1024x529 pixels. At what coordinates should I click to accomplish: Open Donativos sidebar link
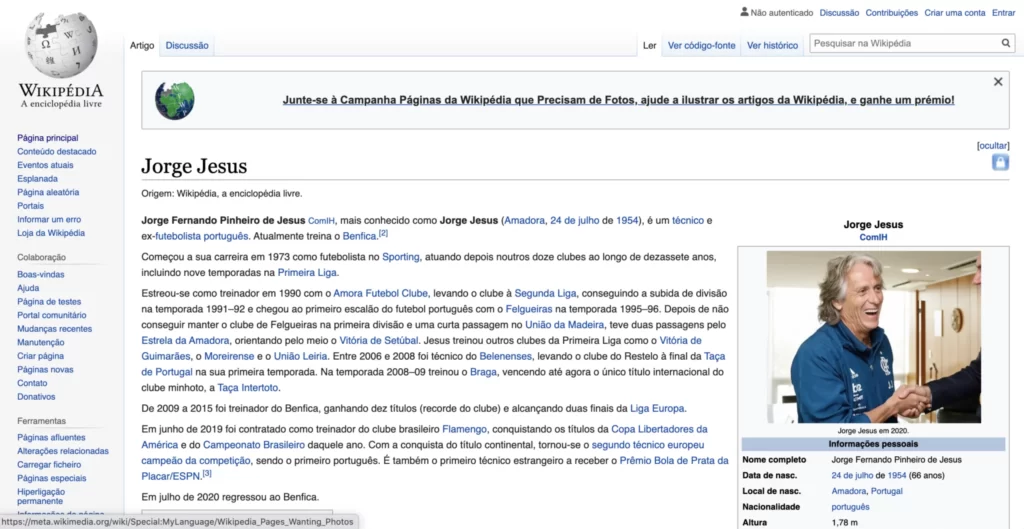pos(36,397)
